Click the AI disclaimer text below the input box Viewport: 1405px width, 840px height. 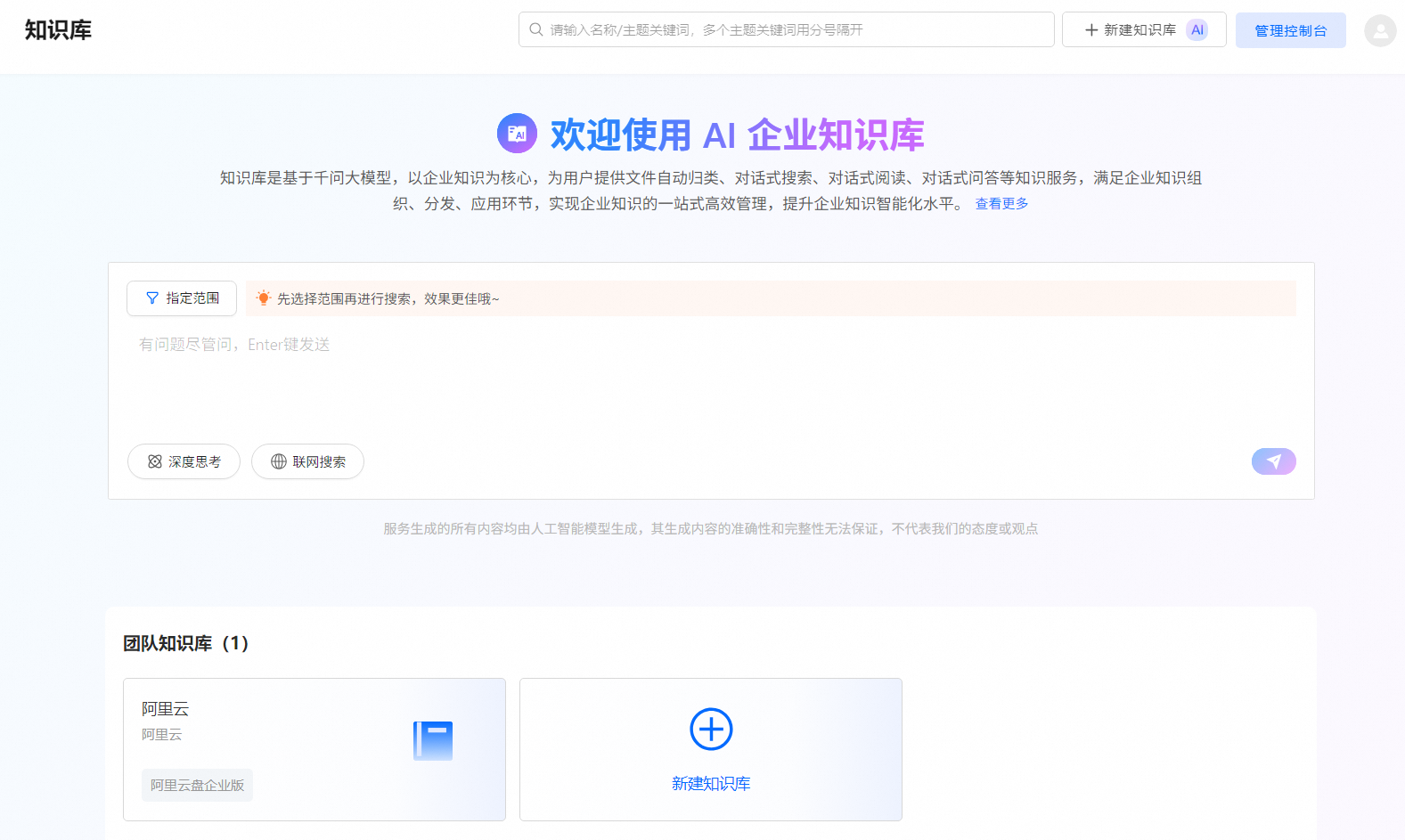(x=711, y=529)
